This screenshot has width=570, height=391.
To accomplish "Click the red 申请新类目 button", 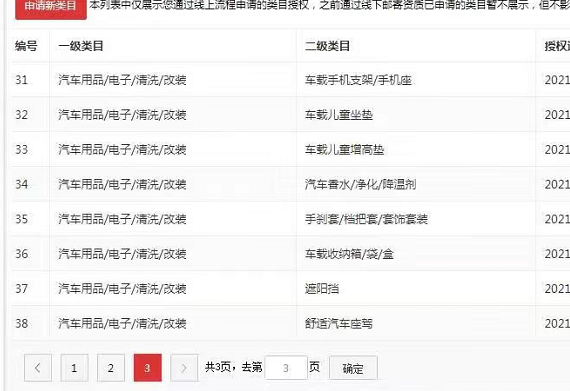I will 51,8.
